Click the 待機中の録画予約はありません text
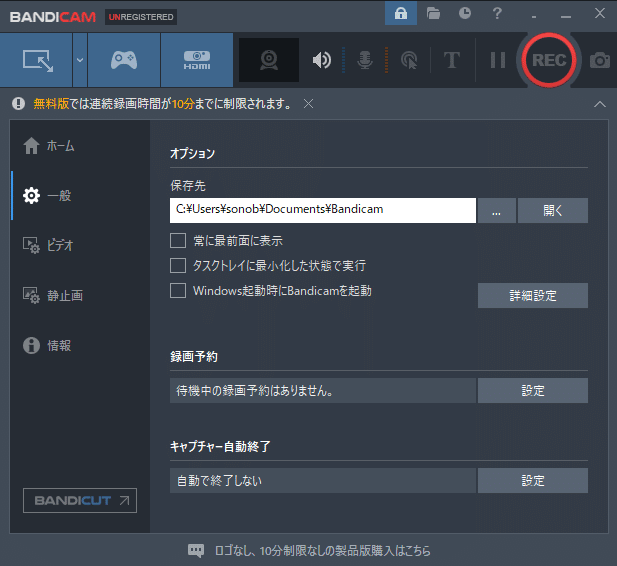 [x=255, y=390]
